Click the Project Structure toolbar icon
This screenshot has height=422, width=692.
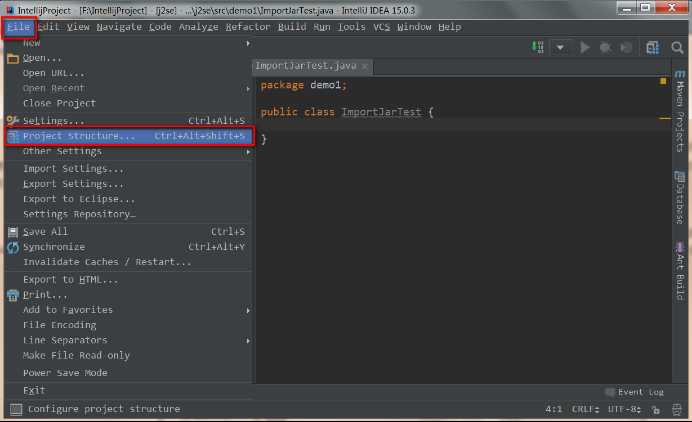(x=652, y=47)
